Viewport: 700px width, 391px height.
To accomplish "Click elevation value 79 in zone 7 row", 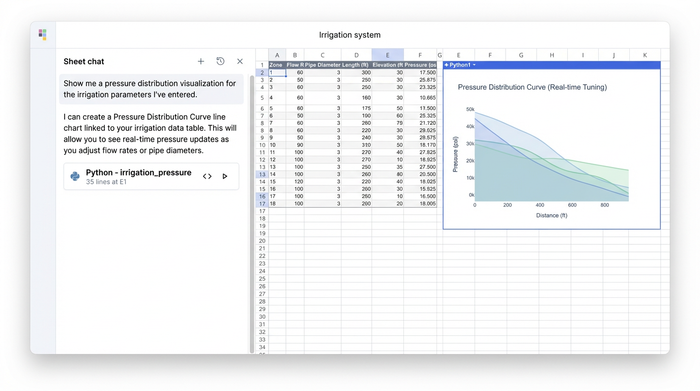I will (x=388, y=123).
